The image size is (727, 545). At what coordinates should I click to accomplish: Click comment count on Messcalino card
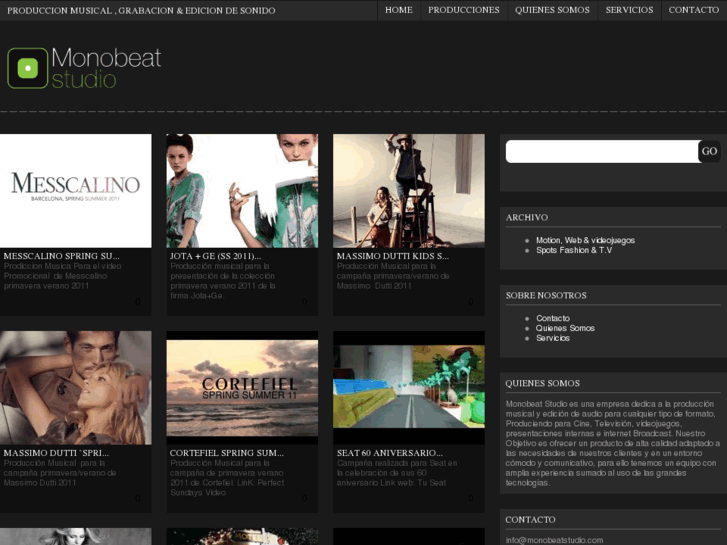click(137, 301)
